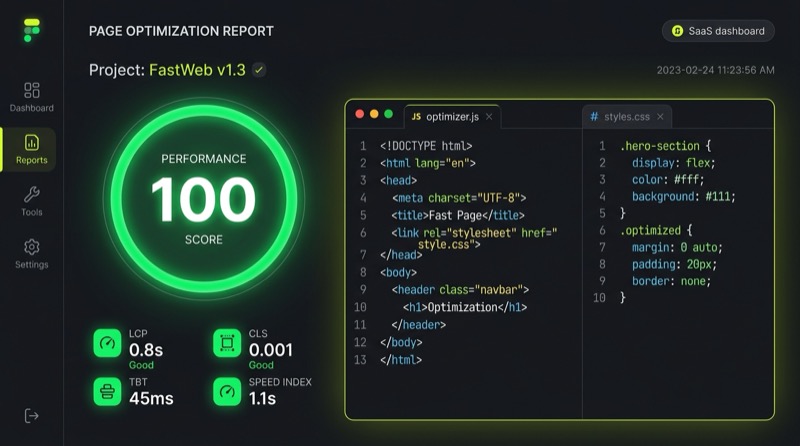The image size is (800, 446).
Task: Close the styles.css tab
Action: tap(660, 117)
